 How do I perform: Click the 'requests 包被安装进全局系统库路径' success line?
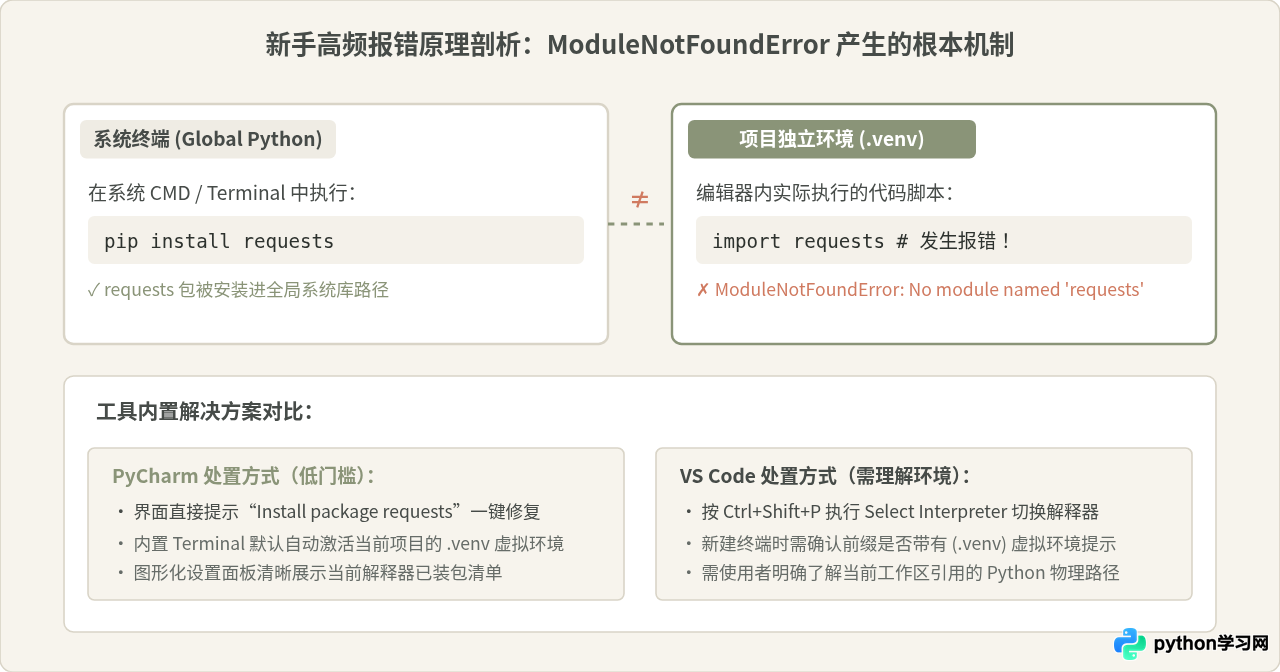pyautogui.click(x=238, y=290)
